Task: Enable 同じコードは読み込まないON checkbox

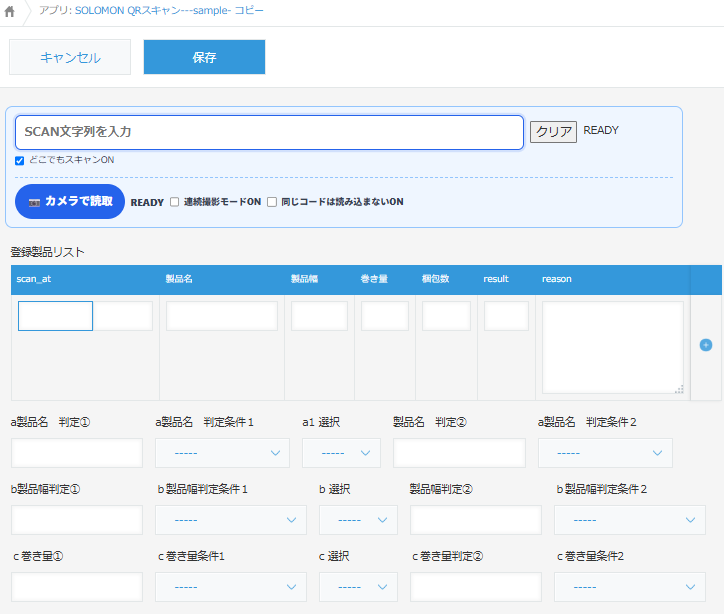Action: 272,202
